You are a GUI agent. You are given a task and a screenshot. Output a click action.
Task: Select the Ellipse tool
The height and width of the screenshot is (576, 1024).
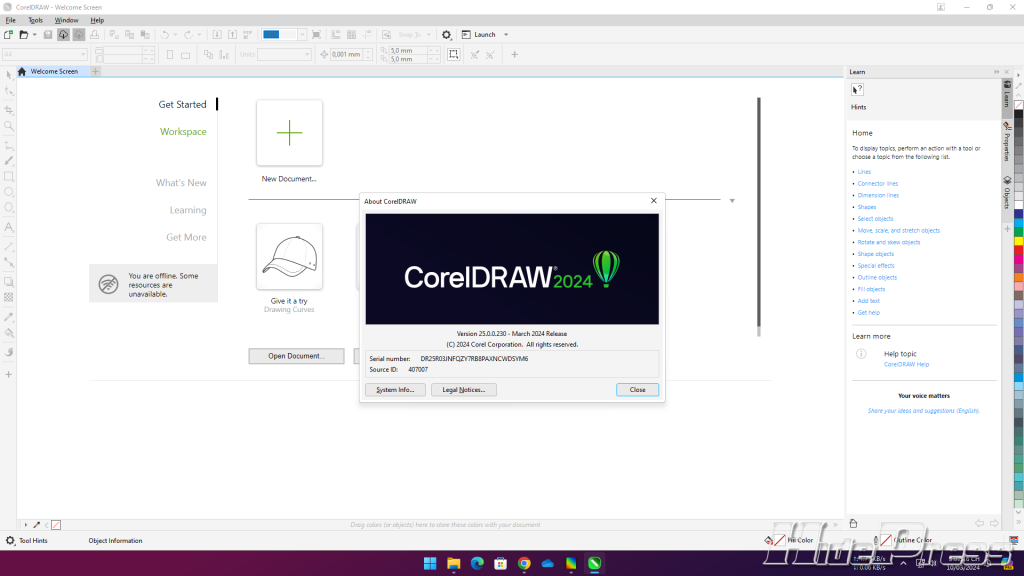9,192
